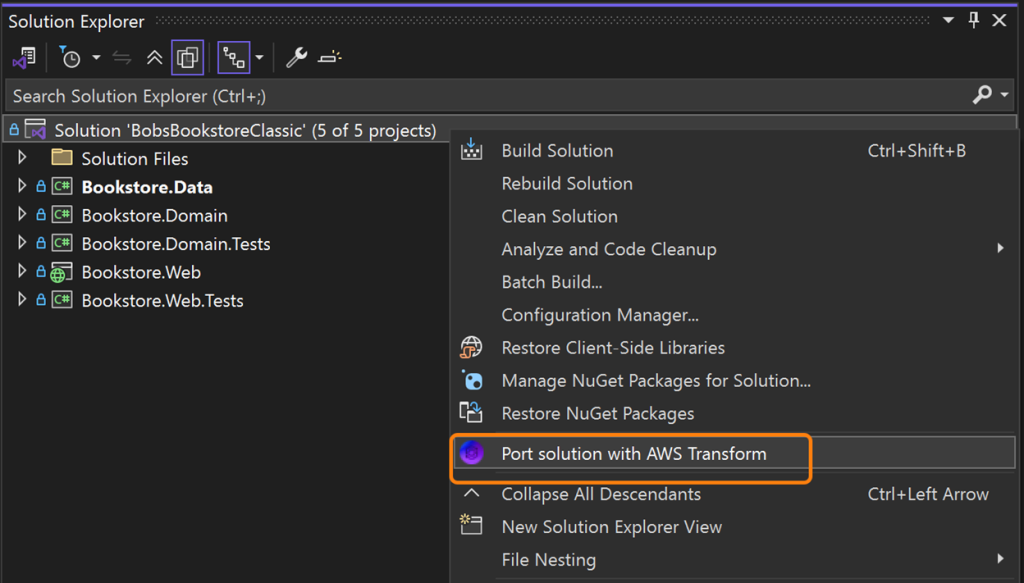The width and height of the screenshot is (1024, 583).
Task: Collapse all items using the double-chevron toolbar icon
Action: click(x=154, y=57)
